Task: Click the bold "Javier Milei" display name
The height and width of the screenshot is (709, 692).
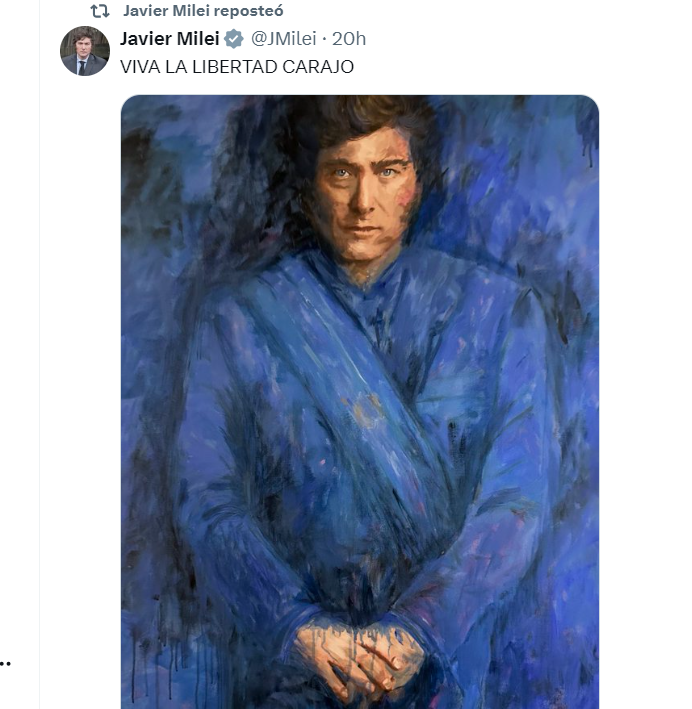Action: (x=169, y=40)
